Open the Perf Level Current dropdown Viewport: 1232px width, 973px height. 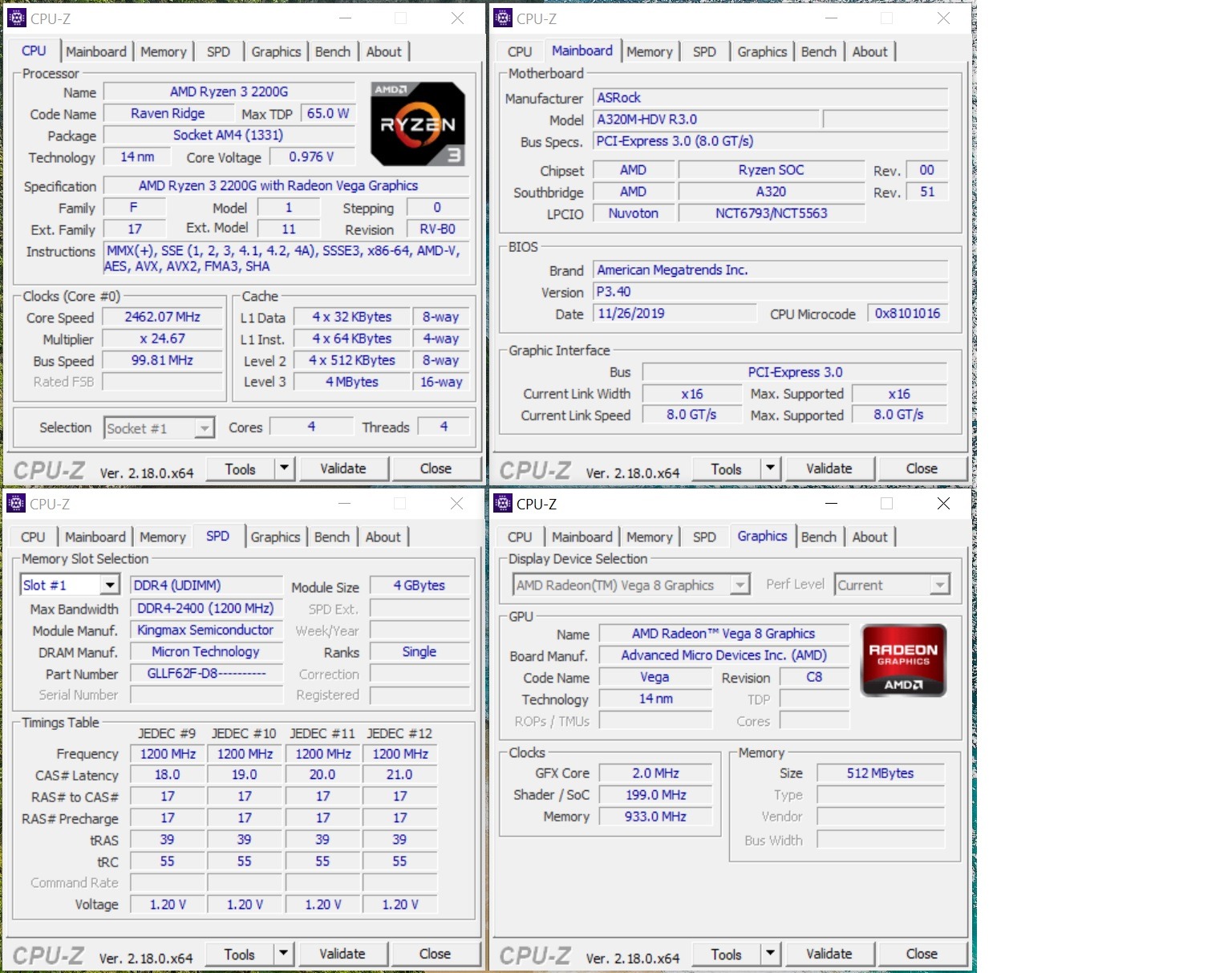click(892, 585)
